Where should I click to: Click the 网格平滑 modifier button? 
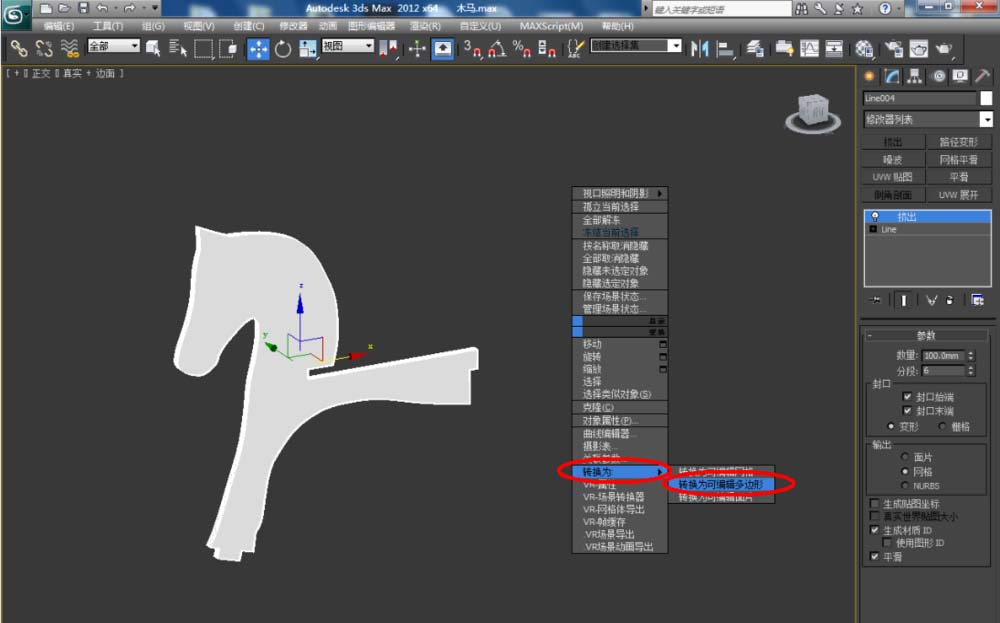(959, 159)
